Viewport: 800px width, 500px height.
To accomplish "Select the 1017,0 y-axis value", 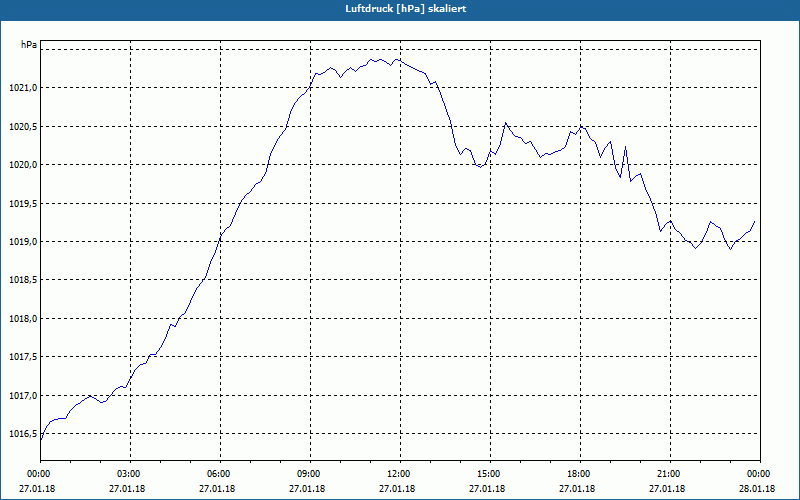I will coord(23,396).
